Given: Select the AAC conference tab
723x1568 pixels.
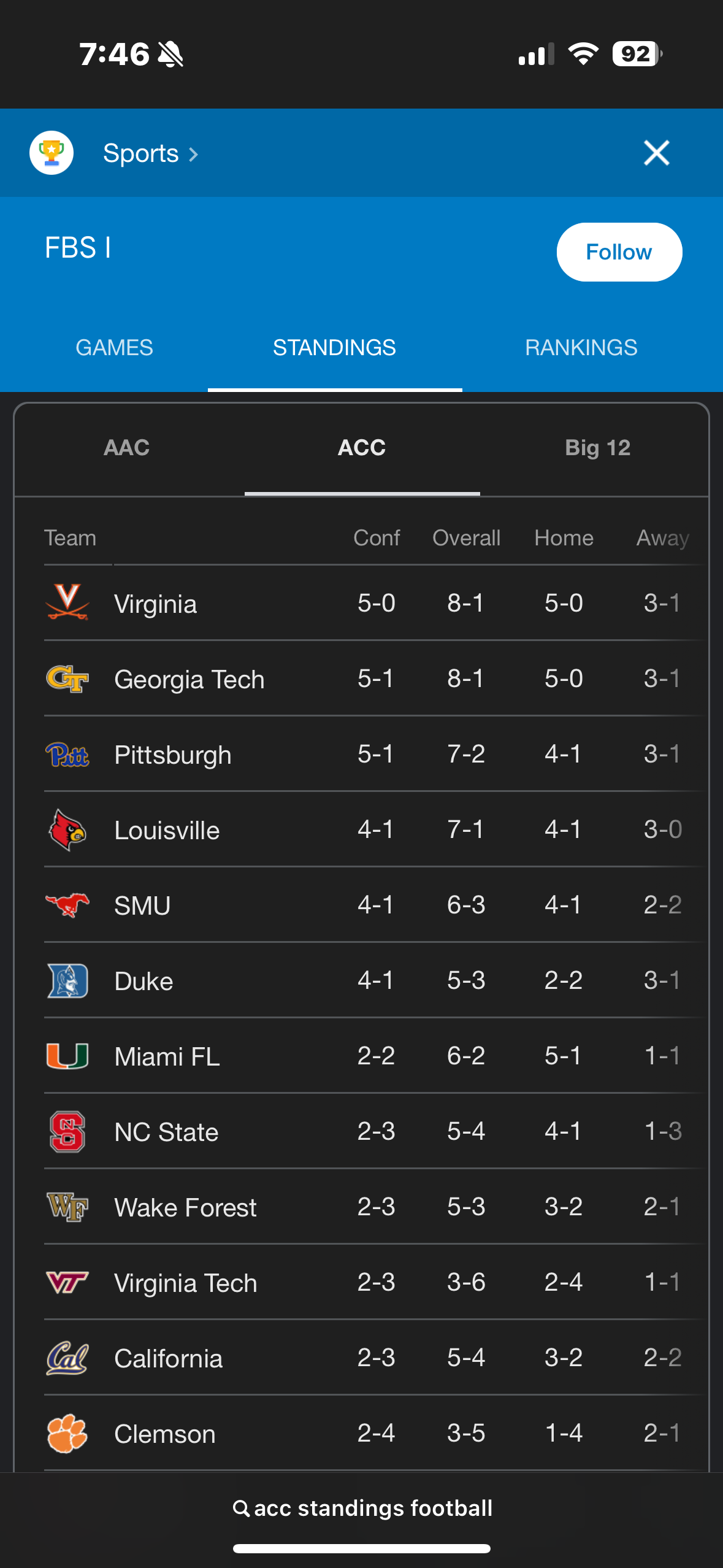Looking at the screenshot, I should coord(126,448).
